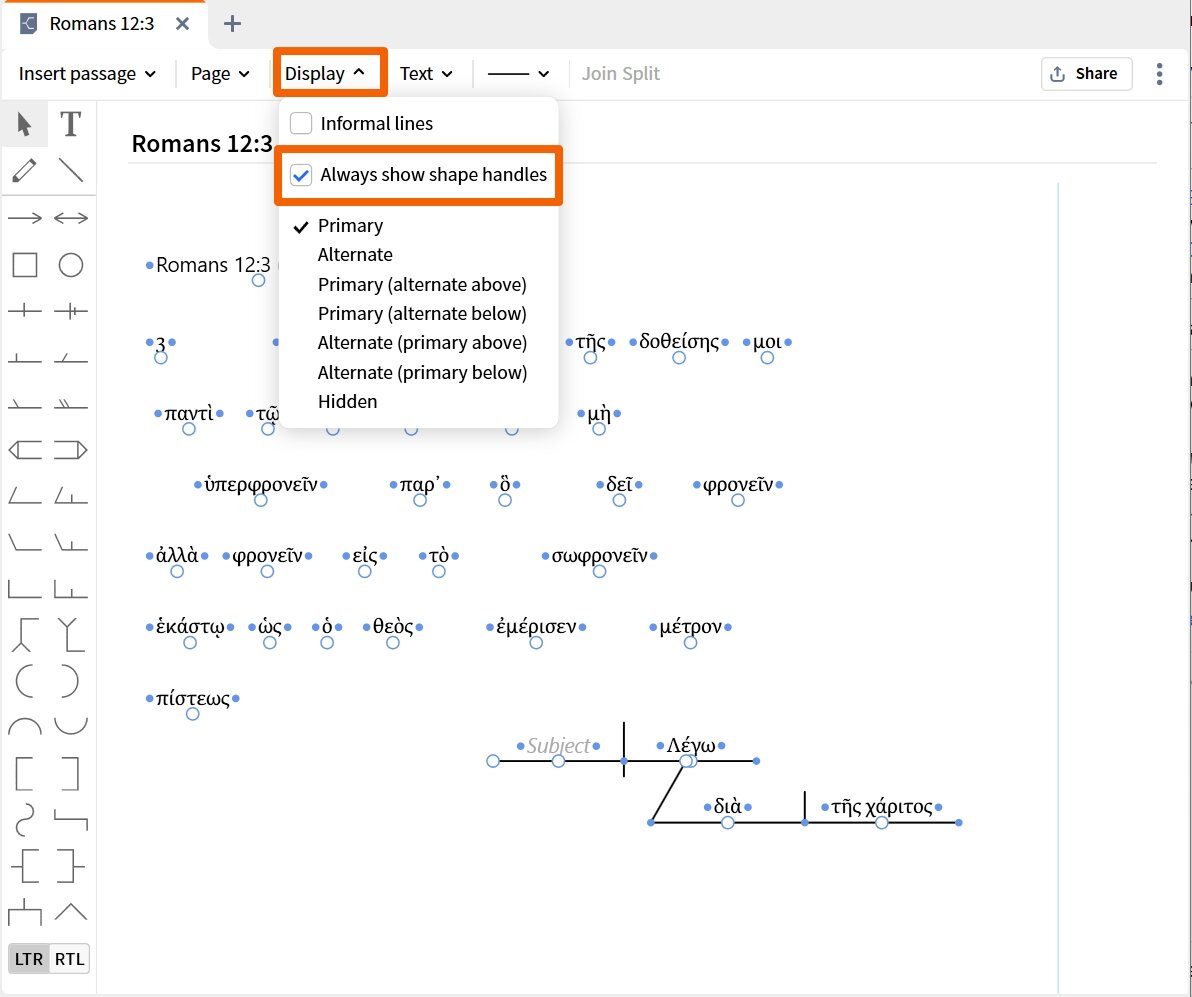Switch text direction to RTL

point(69,959)
